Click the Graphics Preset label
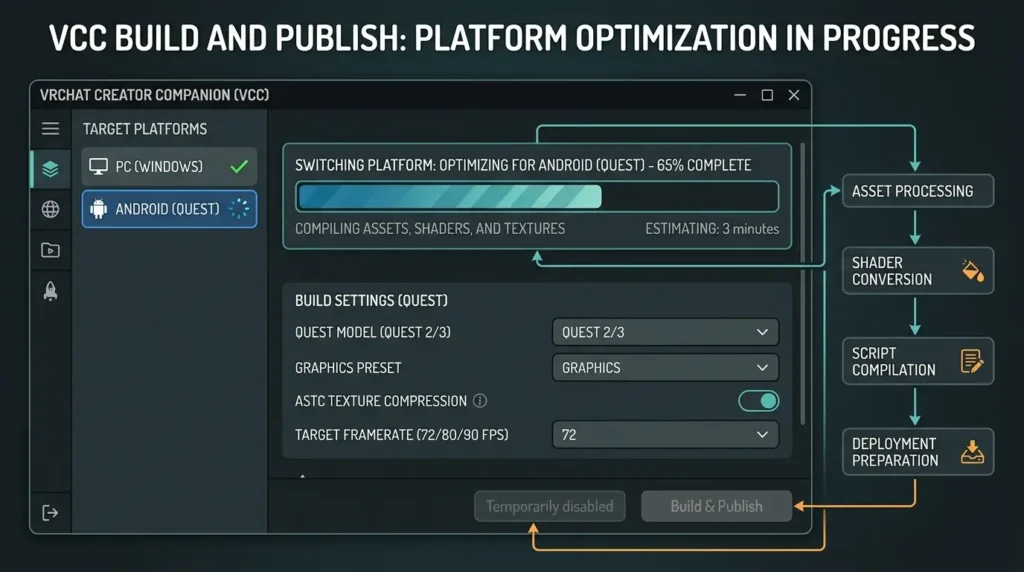 point(348,368)
